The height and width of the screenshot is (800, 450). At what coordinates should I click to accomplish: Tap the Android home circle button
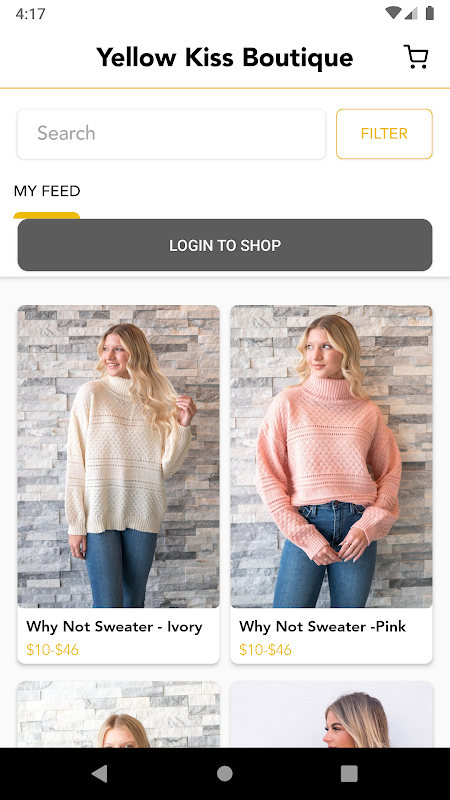224,773
